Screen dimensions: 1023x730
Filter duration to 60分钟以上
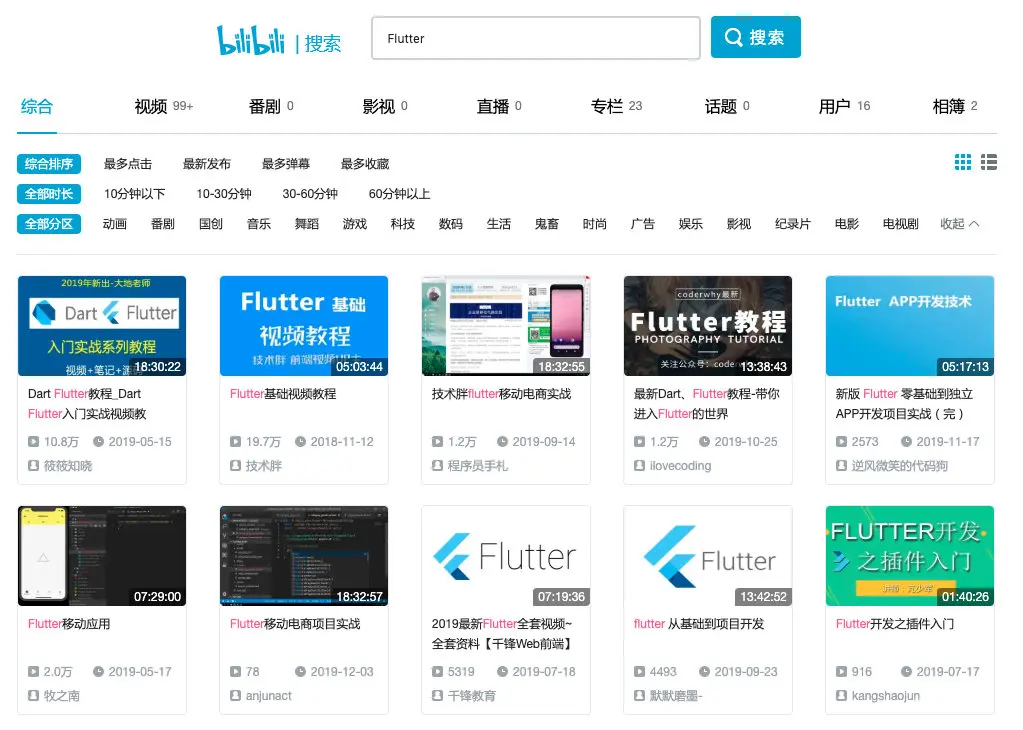(x=399, y=194)
